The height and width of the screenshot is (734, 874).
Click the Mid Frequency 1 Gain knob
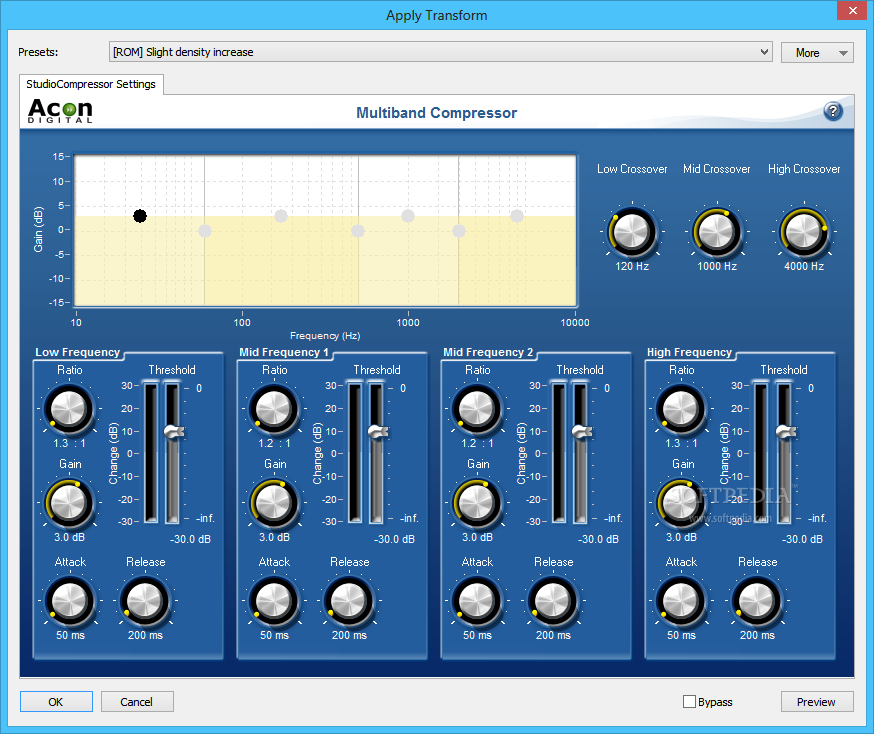[274, 503]
